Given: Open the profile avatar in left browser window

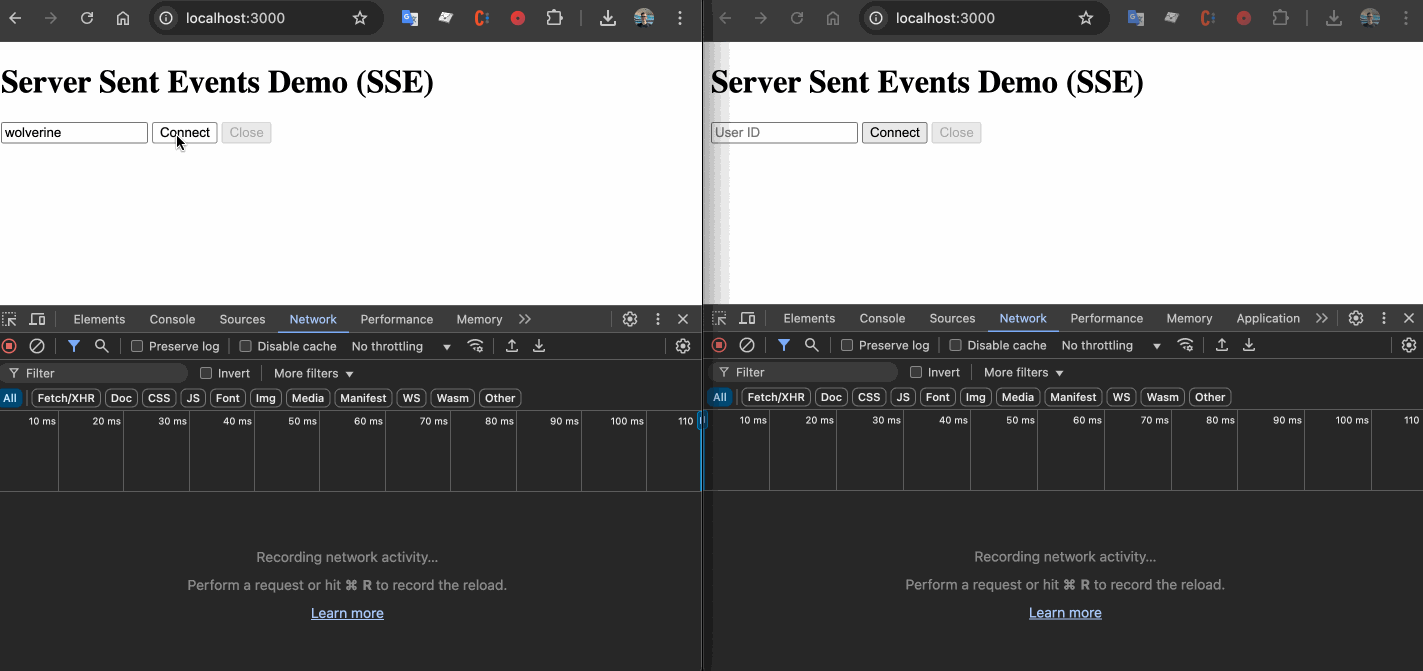Looking at the screenshot, I should tap(644, 18).
